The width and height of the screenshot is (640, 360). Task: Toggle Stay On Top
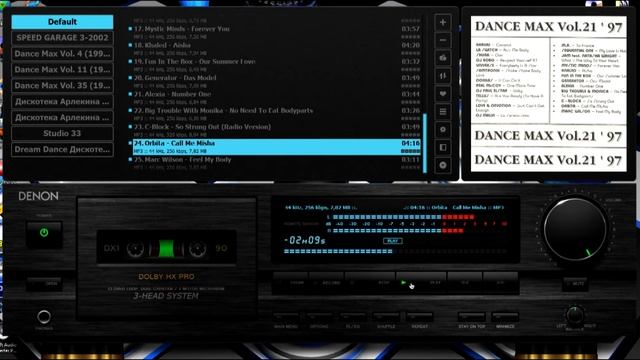pos(471,318)
